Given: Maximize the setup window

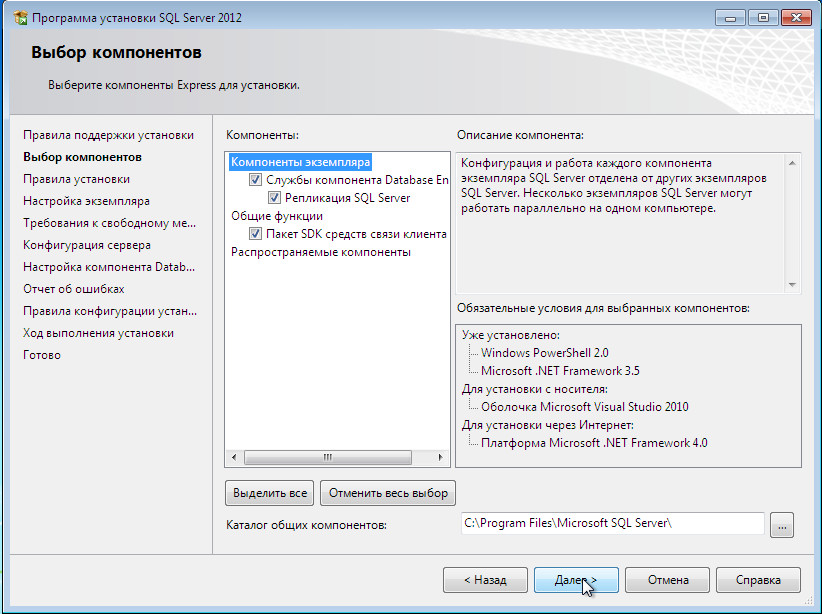Looking at the screenshot, I should pyautogui.click(x=763, y=18).
